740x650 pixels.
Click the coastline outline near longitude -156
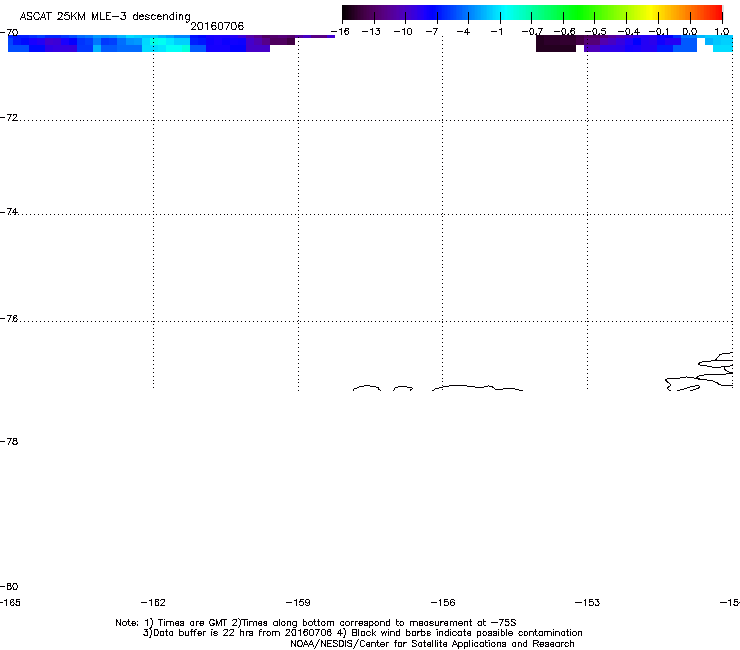(x=477, y=388)
